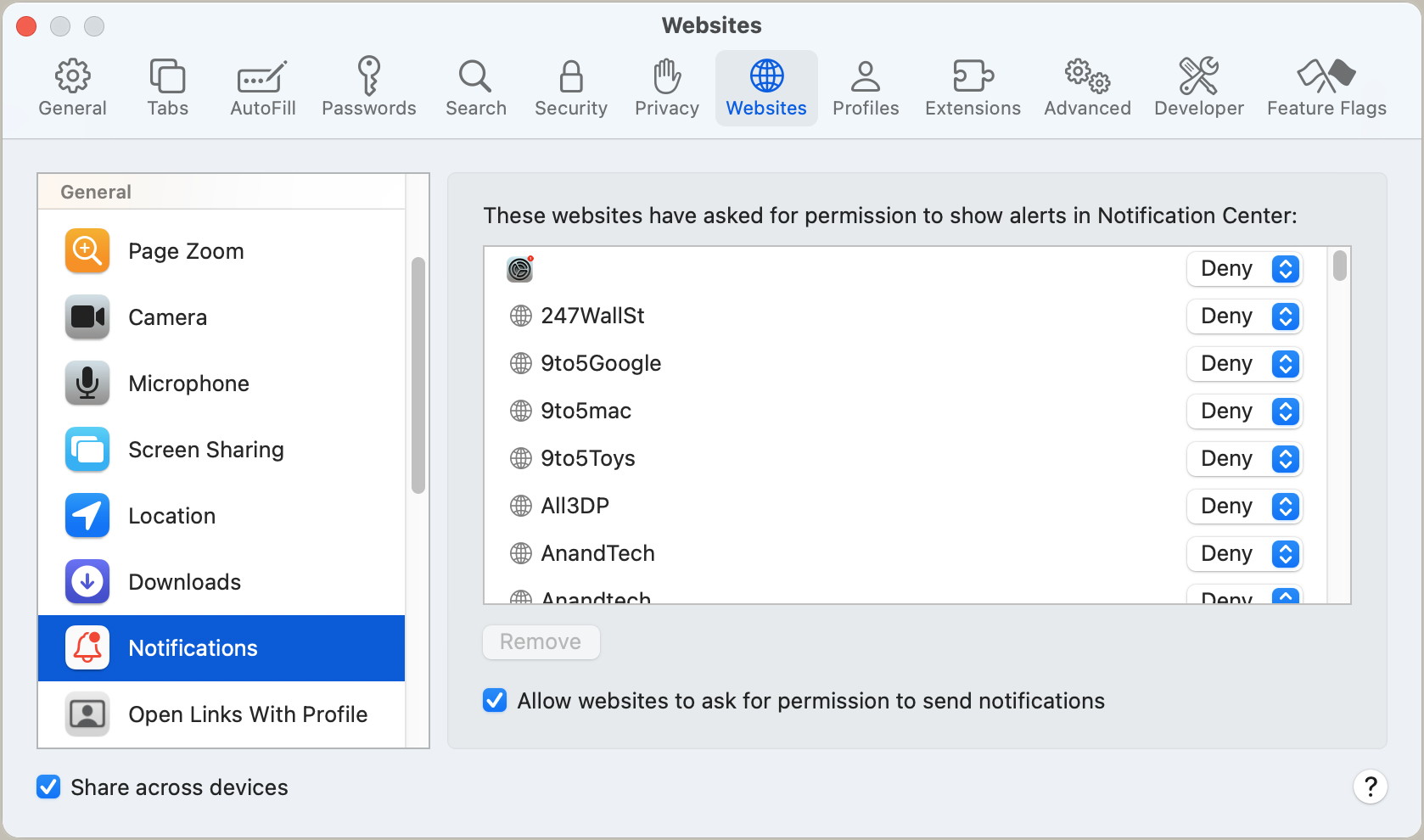1424x840 pixels.
Task: Toggle Allow websites to ask permission checkbox
Action: [x=495, y=701]
